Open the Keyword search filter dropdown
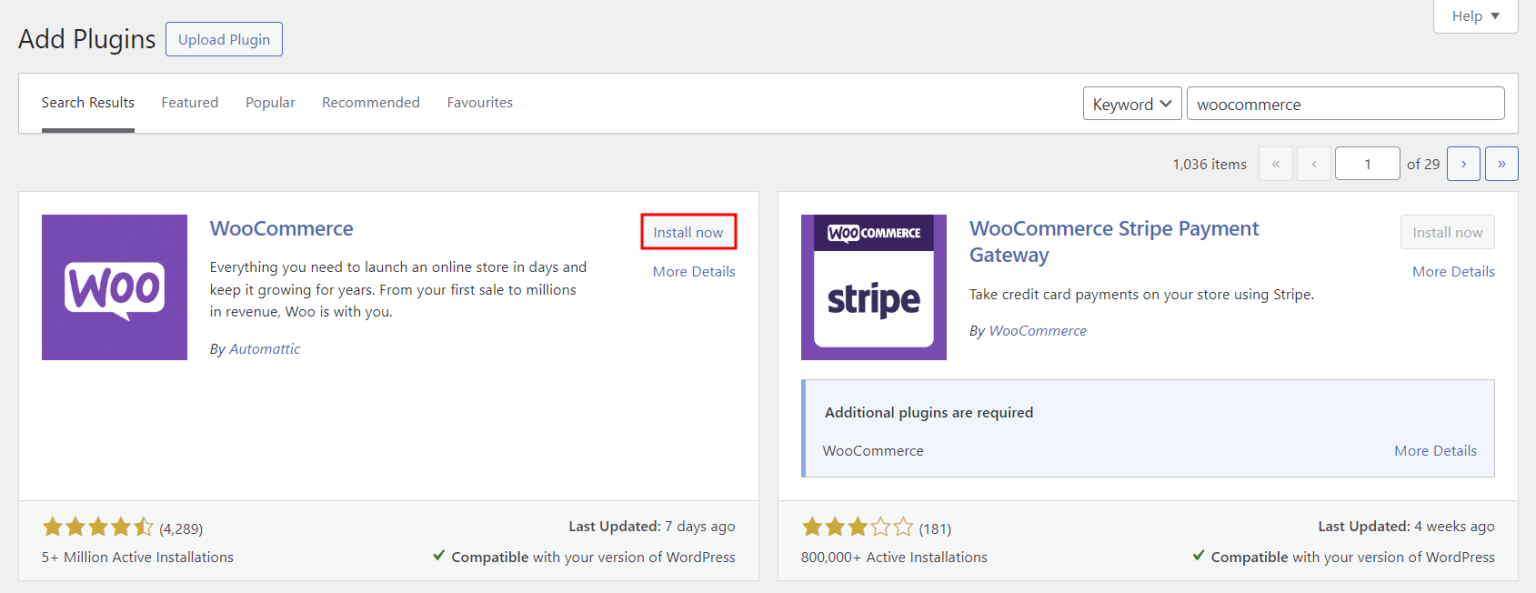The height and width of the screenshot is (593, 1536). pos(1132,103)
